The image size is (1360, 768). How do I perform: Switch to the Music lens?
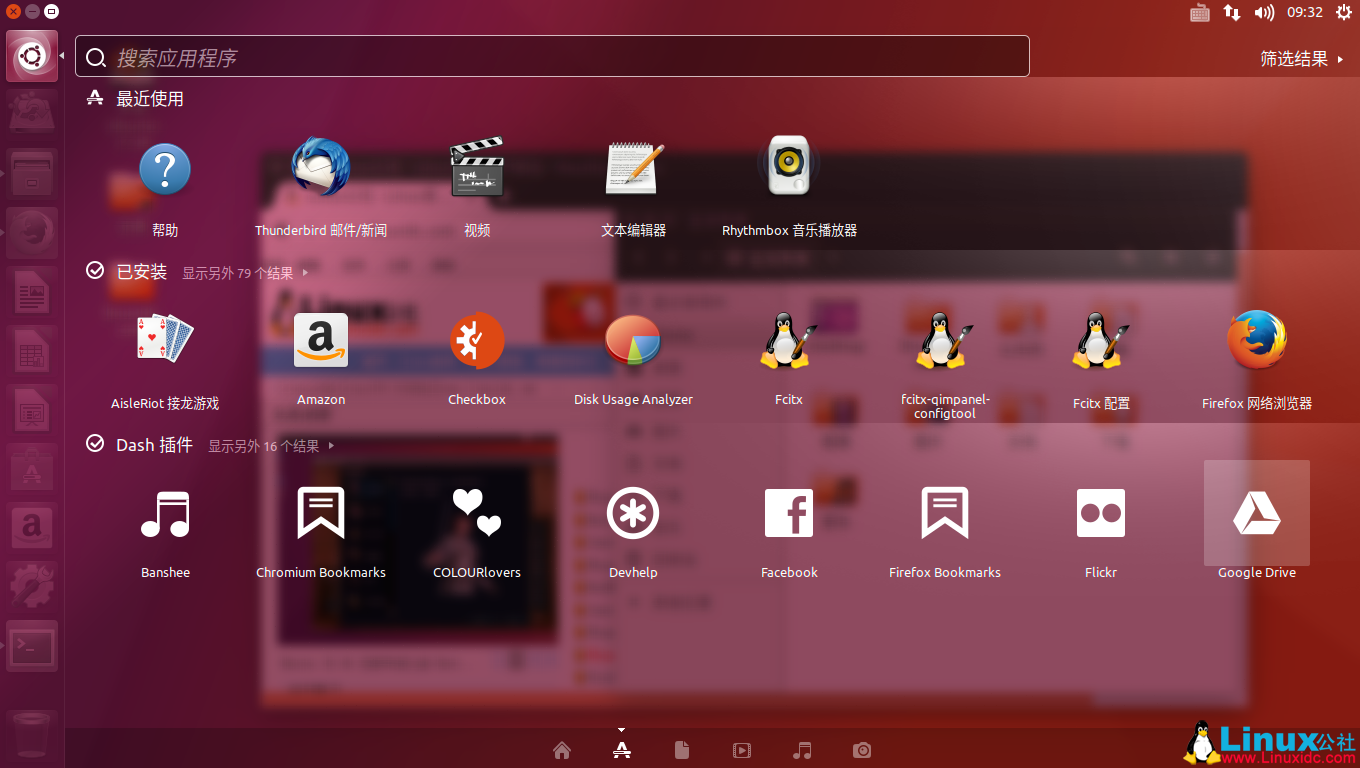[802, 750]
